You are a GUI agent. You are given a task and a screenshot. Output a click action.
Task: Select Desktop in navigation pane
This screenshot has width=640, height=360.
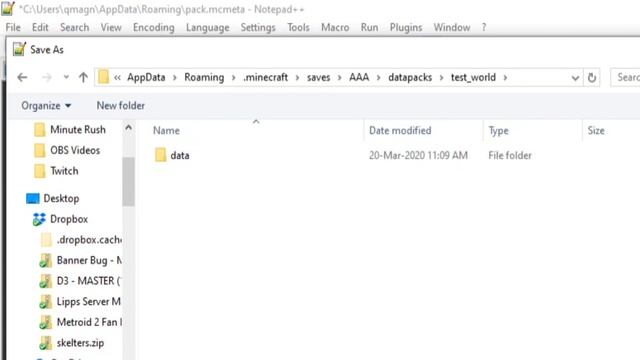pyautogui.click(x=61, y=198)
